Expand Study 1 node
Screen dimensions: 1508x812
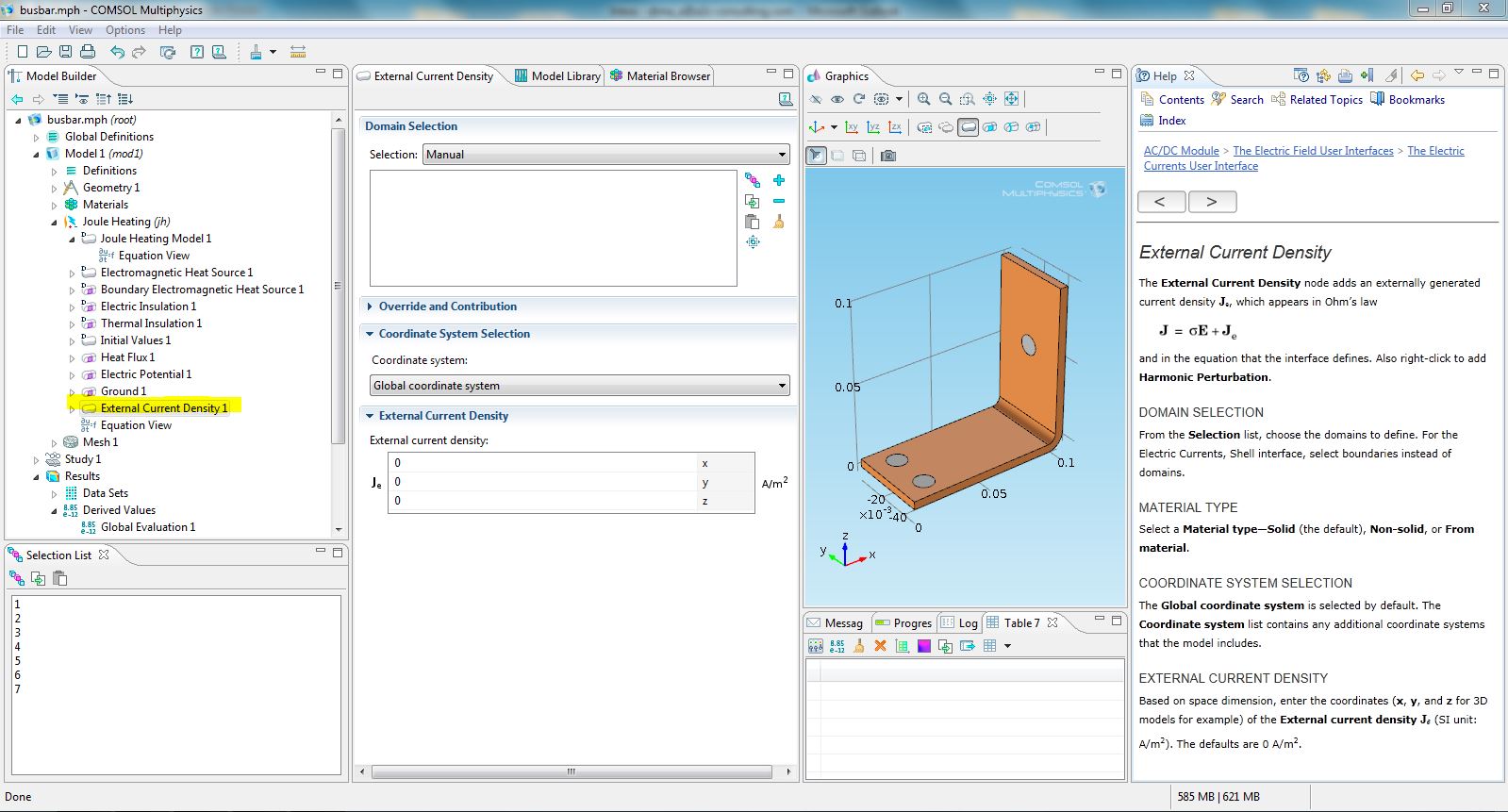coord(37,459)
